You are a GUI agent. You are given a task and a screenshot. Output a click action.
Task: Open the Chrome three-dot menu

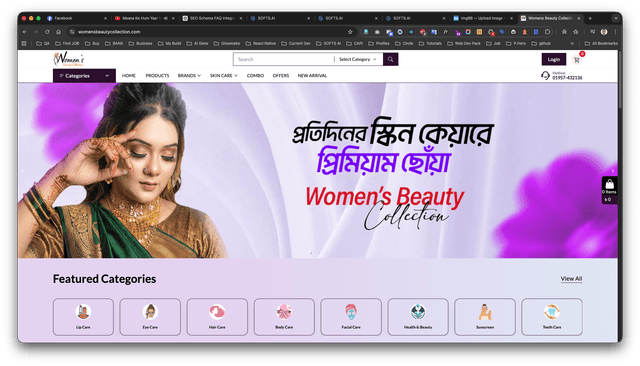pos(616,32)
